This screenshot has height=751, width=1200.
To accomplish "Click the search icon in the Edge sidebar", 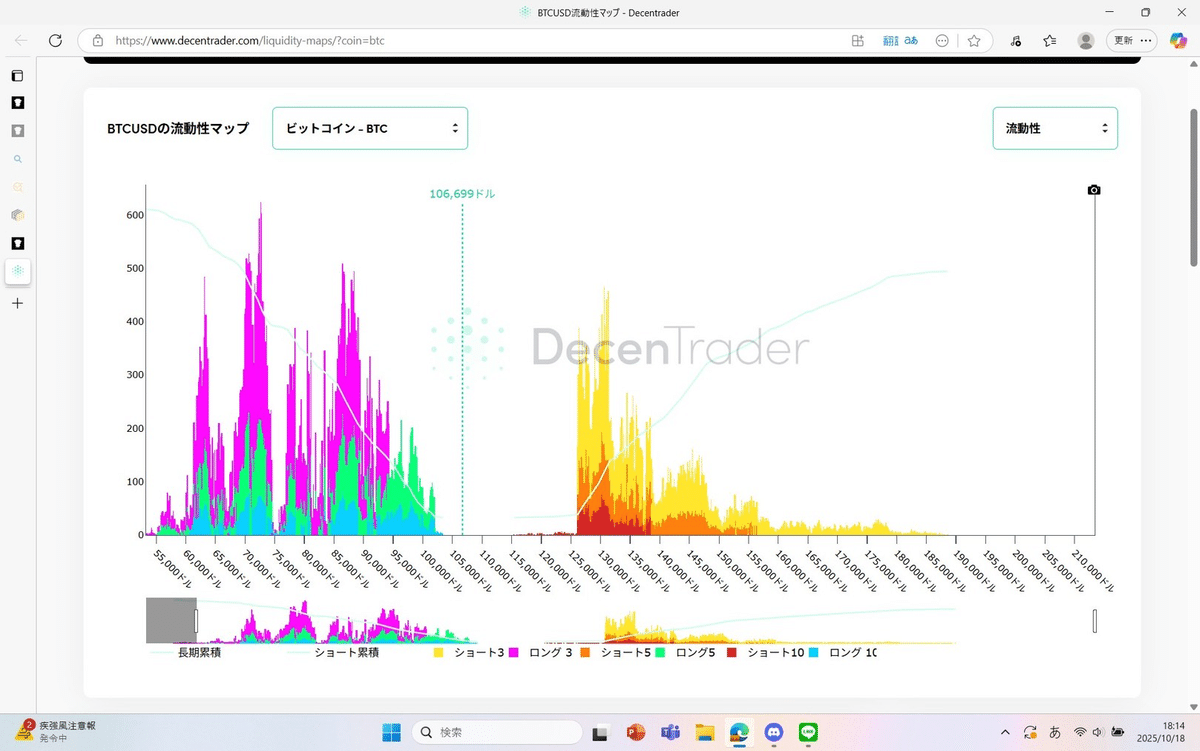I will pos(16,158).
